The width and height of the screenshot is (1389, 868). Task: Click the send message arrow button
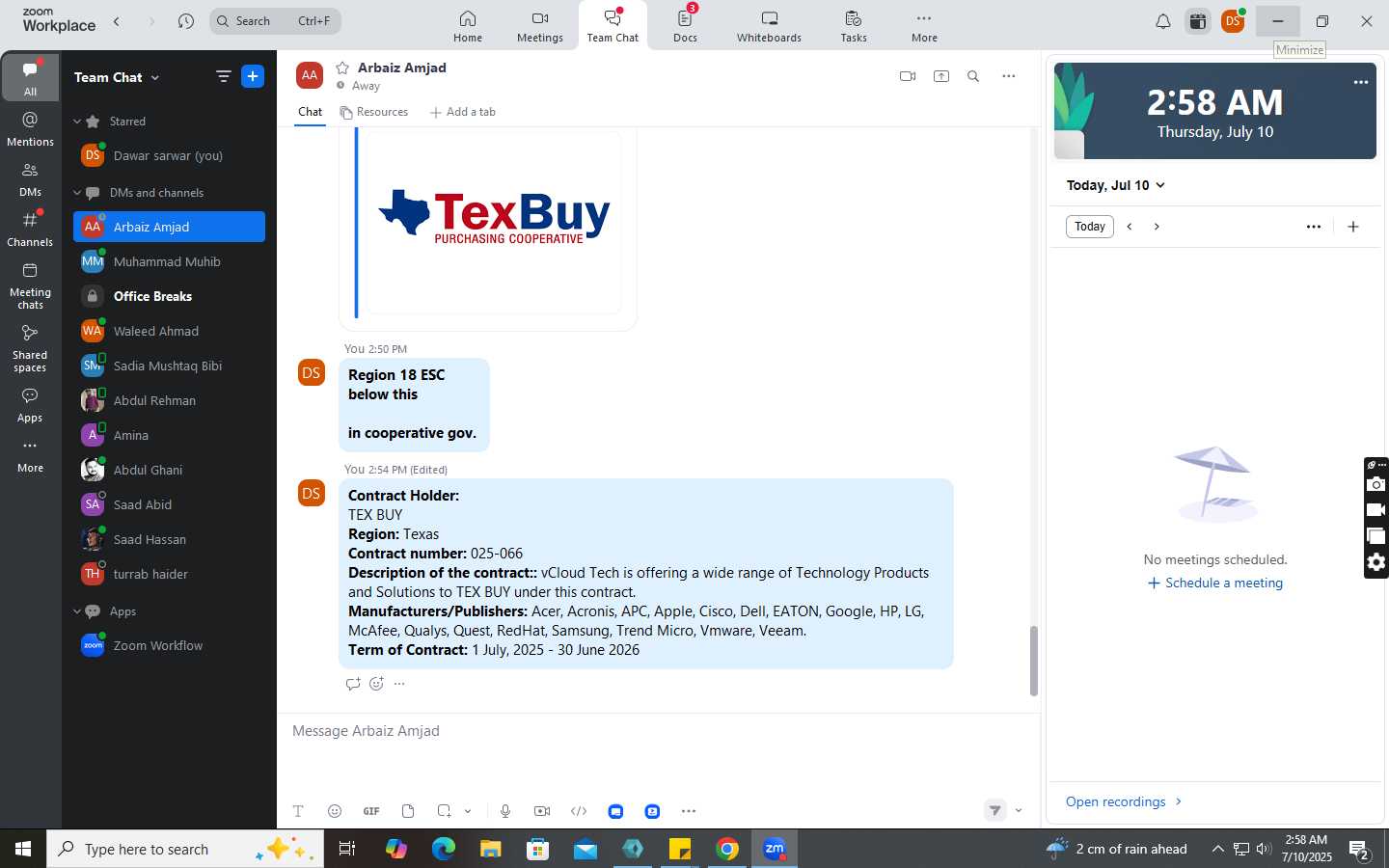pos(995,810)
